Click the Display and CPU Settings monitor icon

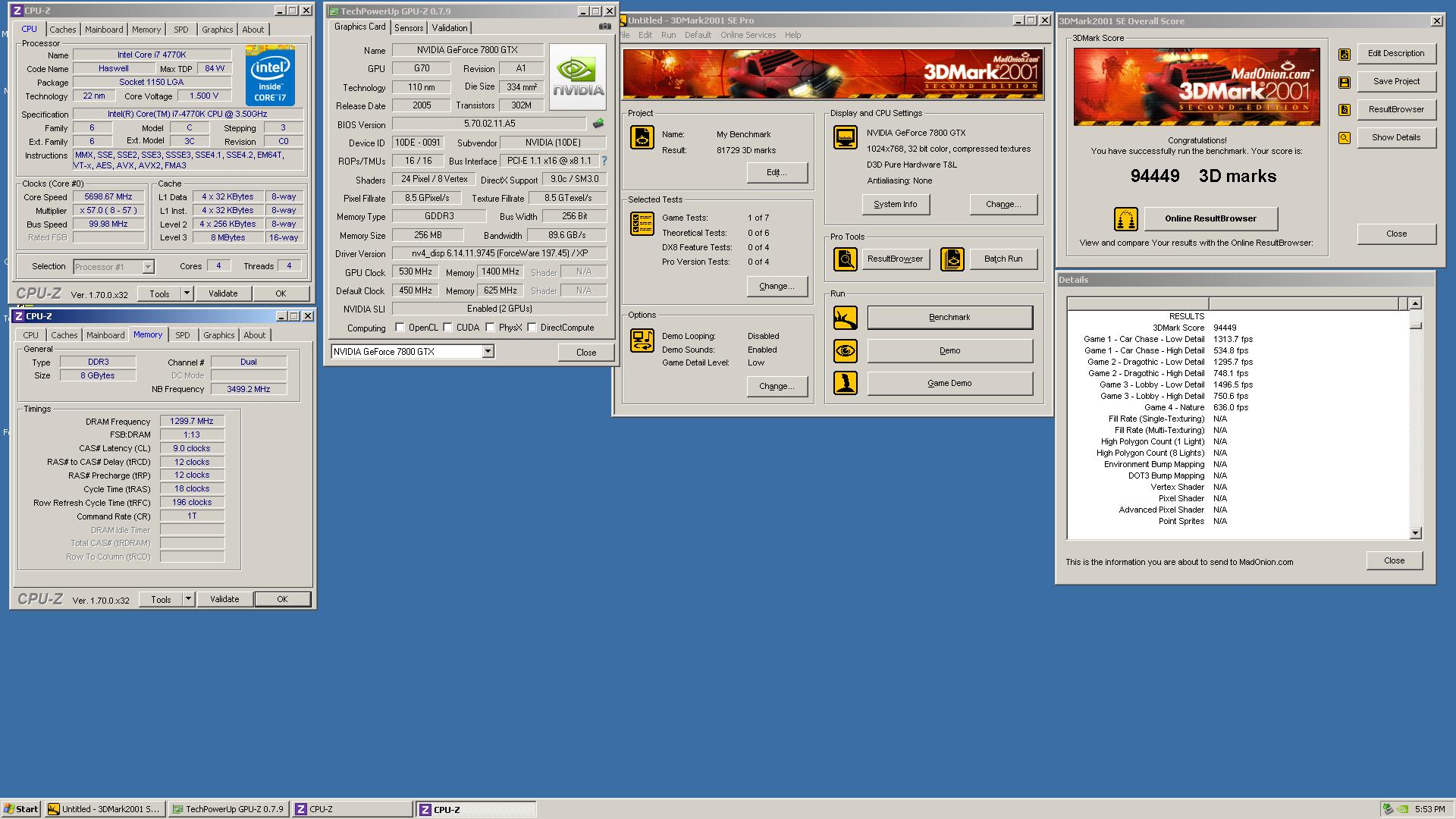(x=845, y=137)
